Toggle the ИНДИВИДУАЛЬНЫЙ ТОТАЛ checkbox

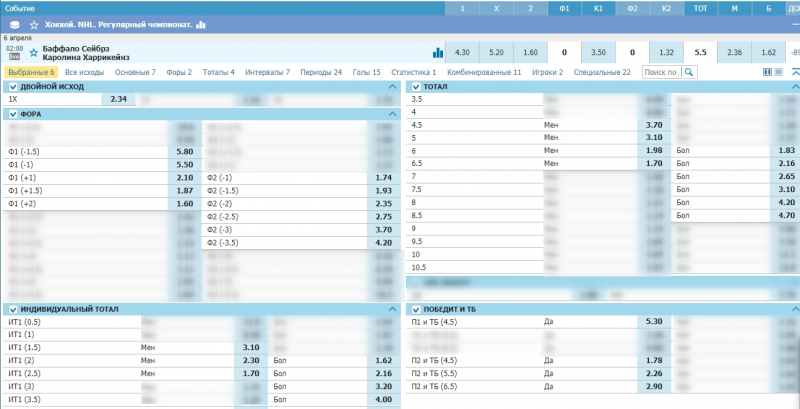point(12,309)
